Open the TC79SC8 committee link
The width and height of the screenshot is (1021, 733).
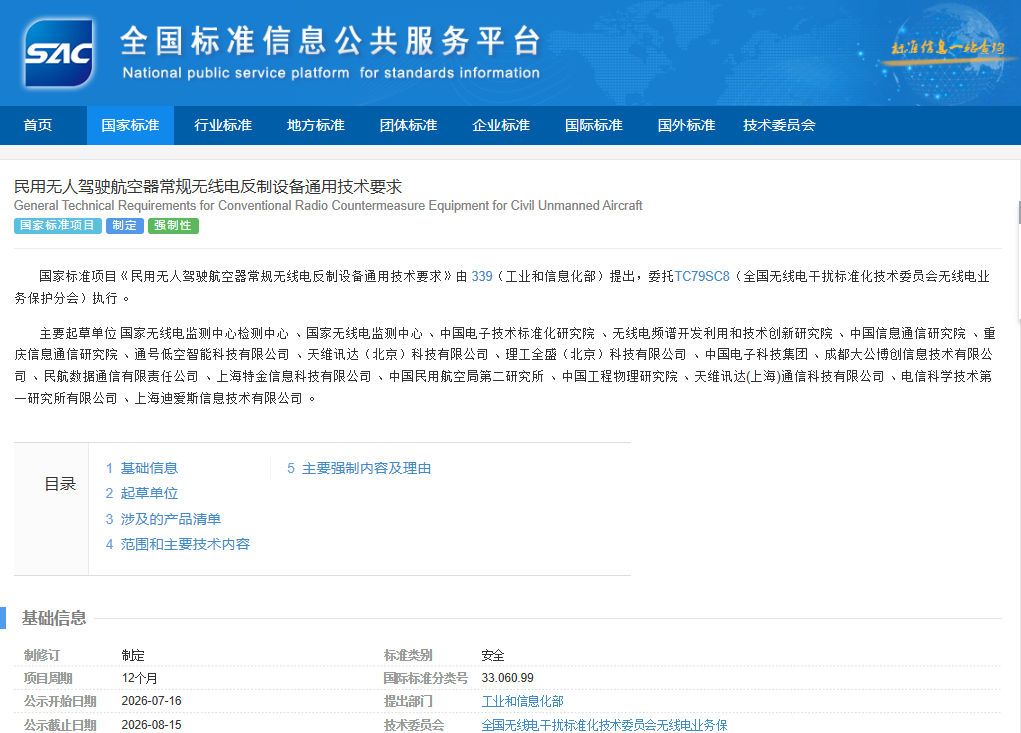point(702,277)
